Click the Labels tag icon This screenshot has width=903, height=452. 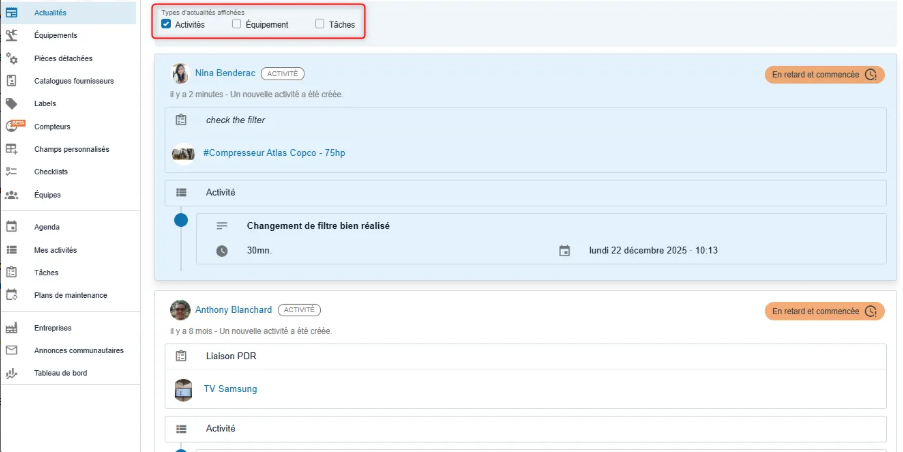(12, 103)
